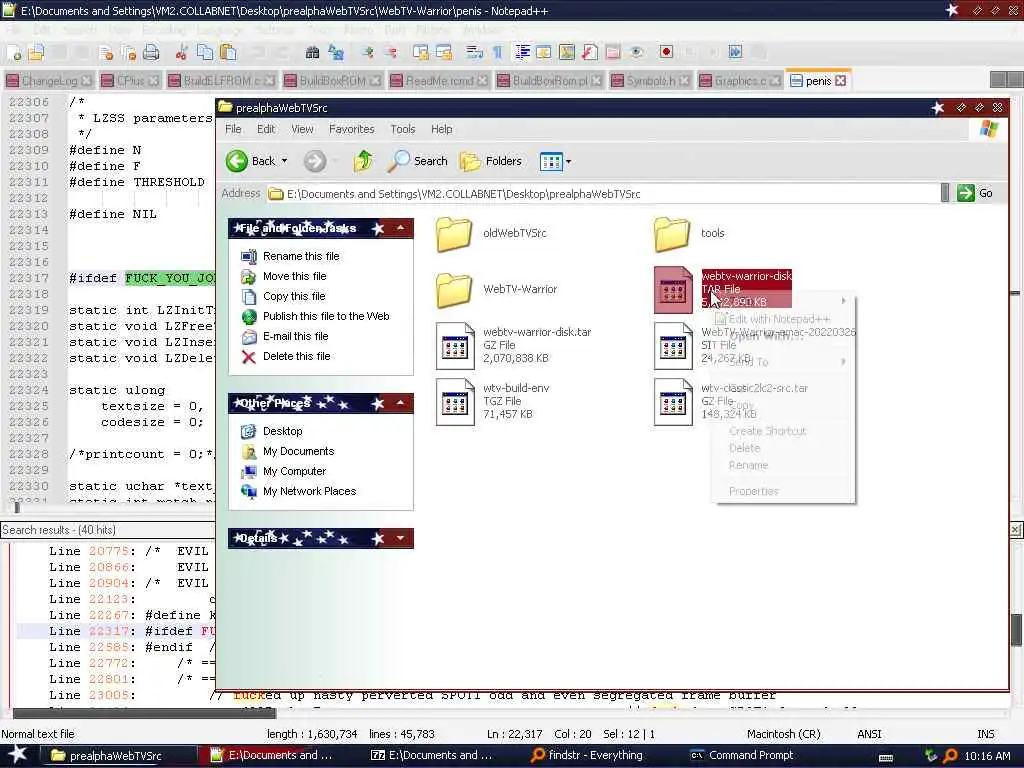Click the Paste clipboard icon in Notepad++
The height and width of the screenshot is (768, 1024).
point(228,52)
